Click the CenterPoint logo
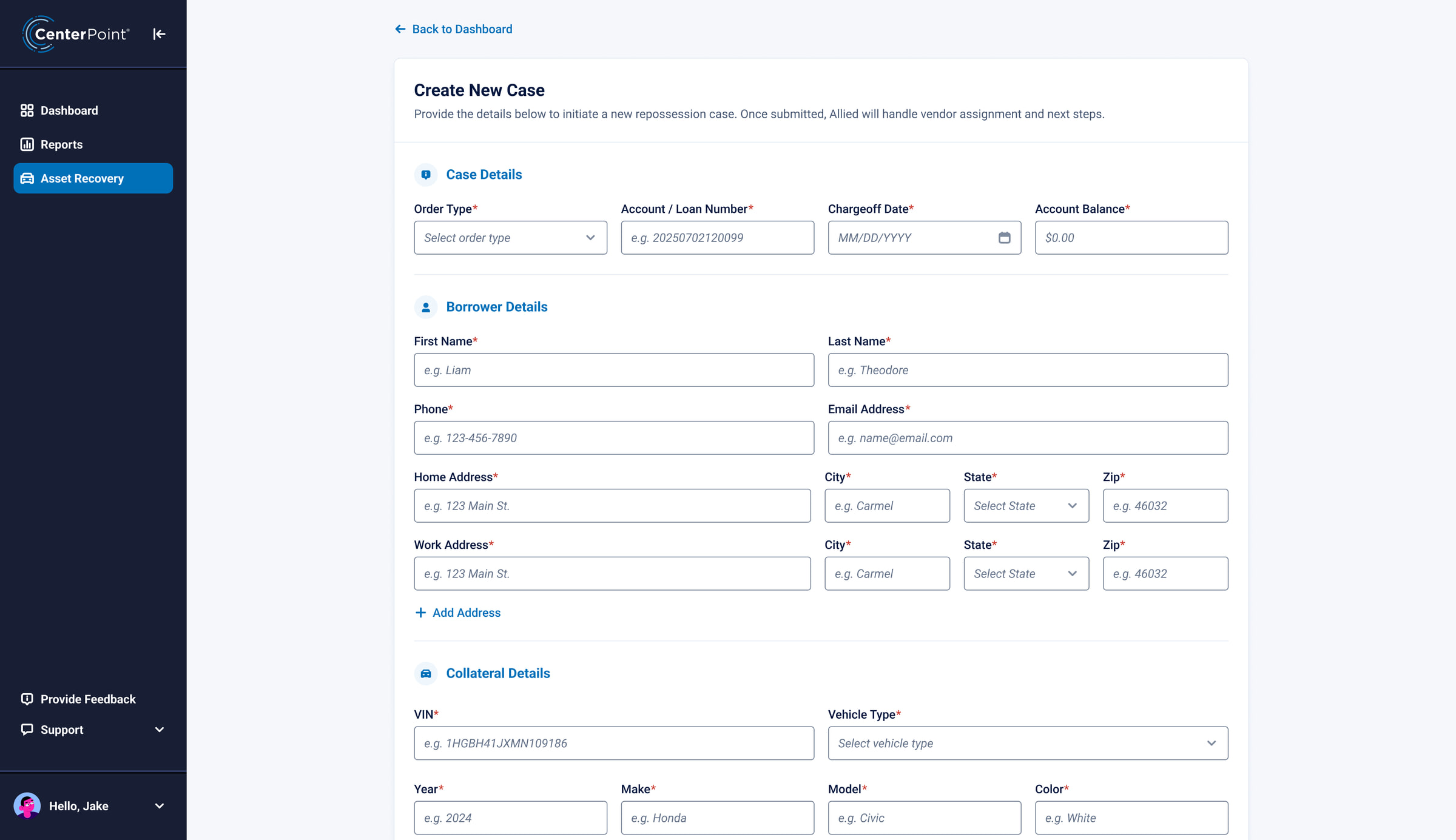The image size is (1456, 840). click(x=76, y=34)
